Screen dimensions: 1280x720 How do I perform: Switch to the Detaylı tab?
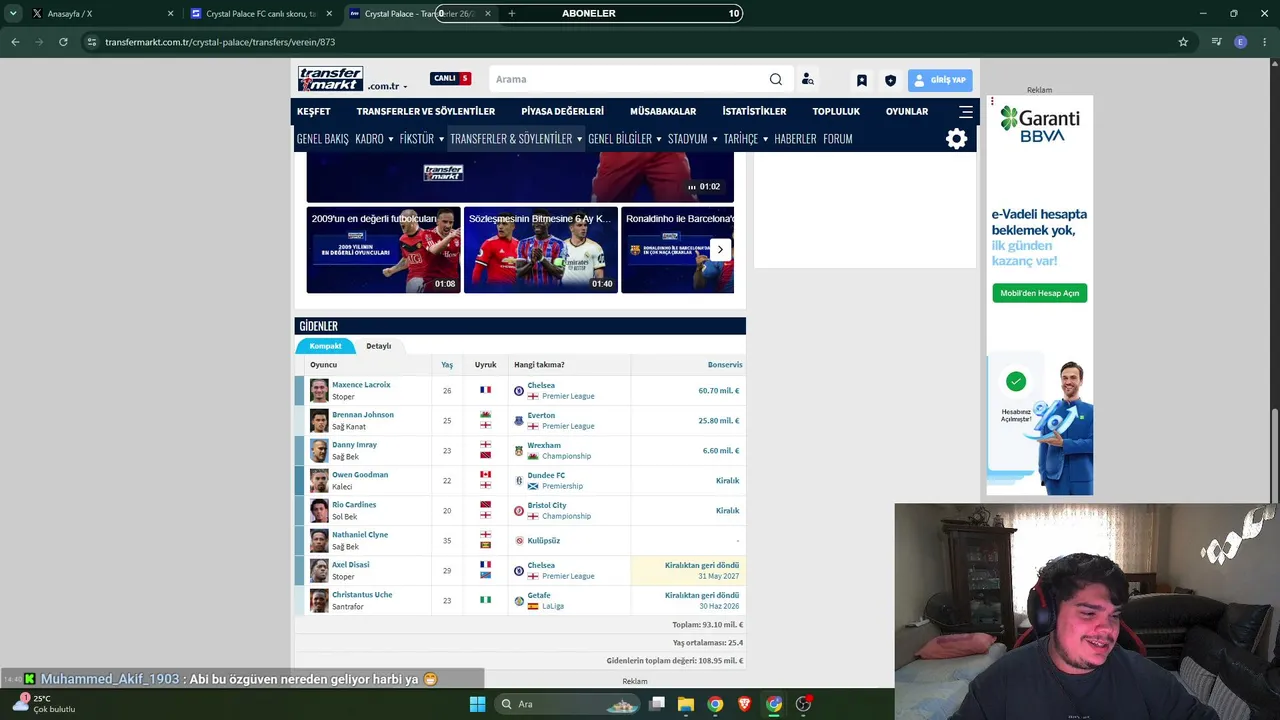click(x=379, y=346)
